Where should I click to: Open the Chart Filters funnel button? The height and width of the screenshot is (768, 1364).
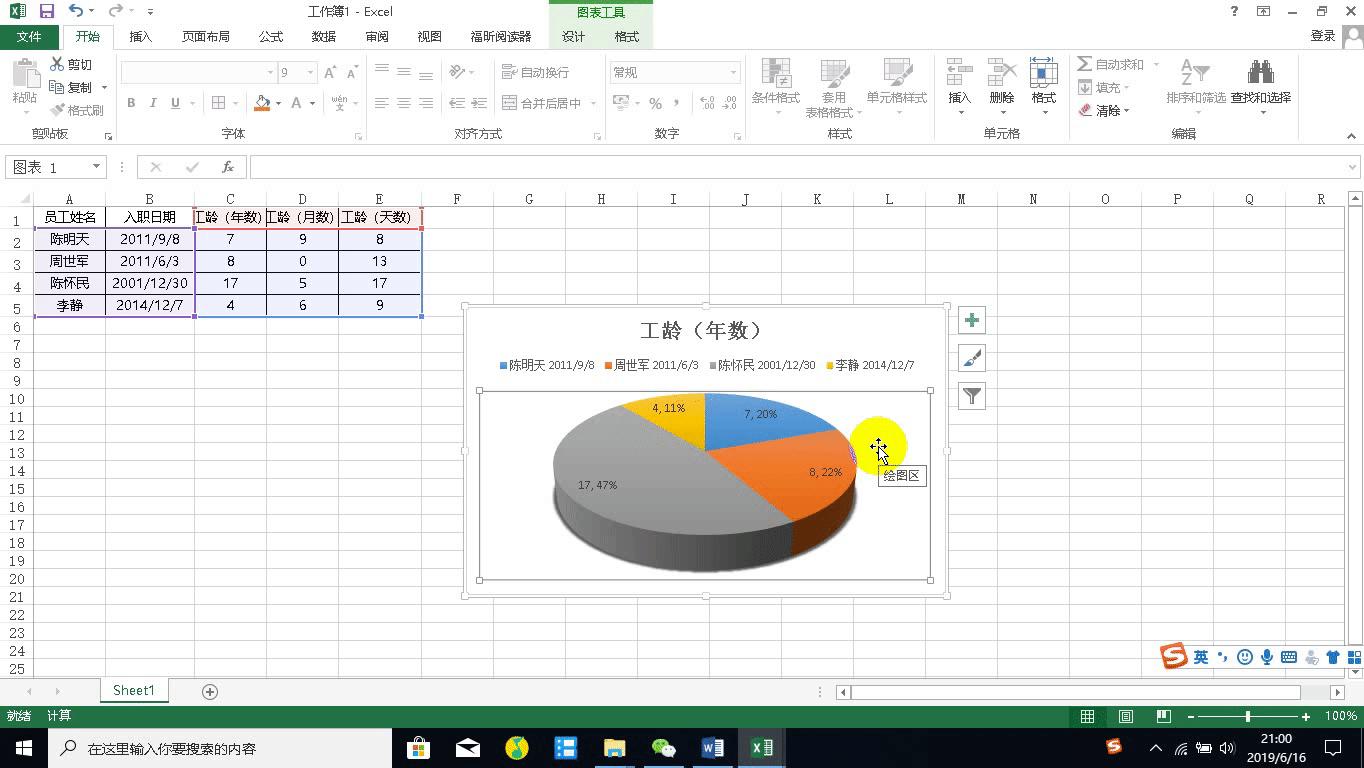(971, 396)
